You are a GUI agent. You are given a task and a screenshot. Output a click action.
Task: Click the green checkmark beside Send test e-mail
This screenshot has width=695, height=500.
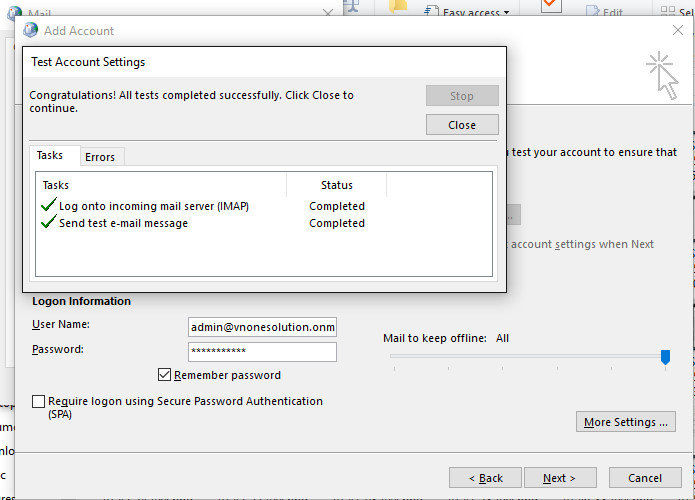click(x=48, y=223)
